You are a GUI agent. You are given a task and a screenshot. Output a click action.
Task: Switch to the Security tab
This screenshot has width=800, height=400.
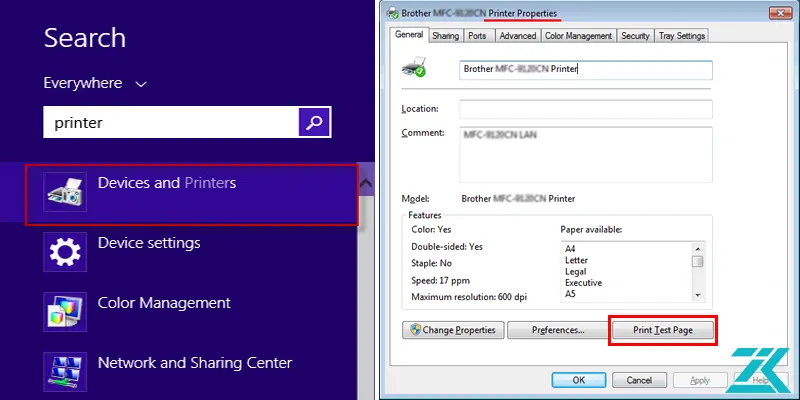point(635,36)
